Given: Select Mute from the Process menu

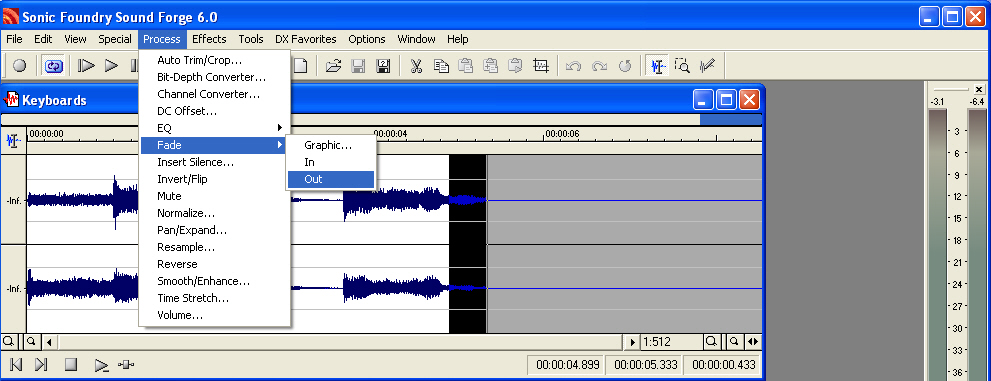Looking at the screenshot, I should pyautogui.click(x=214, y=197).
